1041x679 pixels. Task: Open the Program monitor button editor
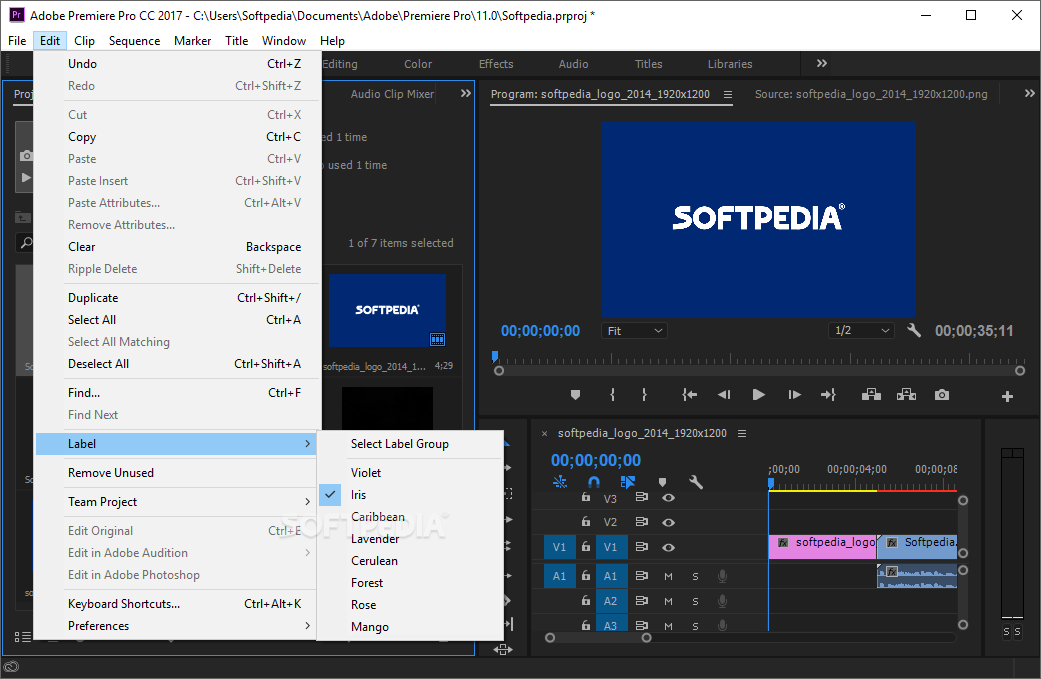coord(1007,396)
